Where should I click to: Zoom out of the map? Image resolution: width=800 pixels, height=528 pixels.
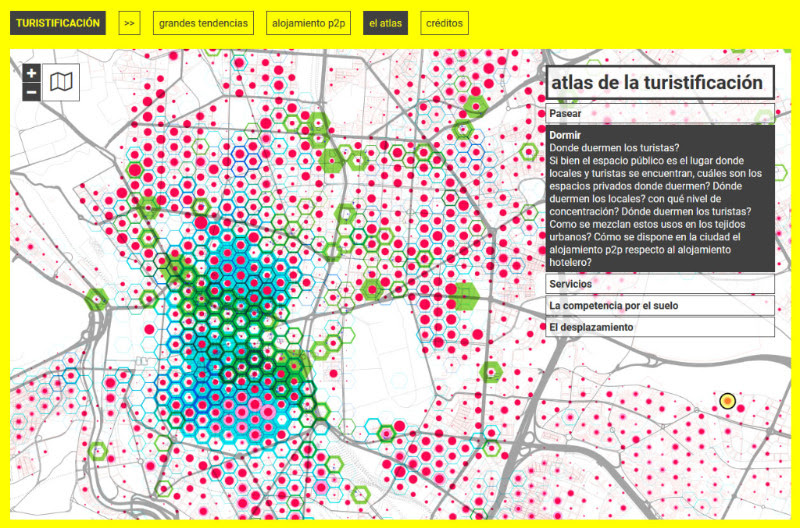(x=31, y=92)
